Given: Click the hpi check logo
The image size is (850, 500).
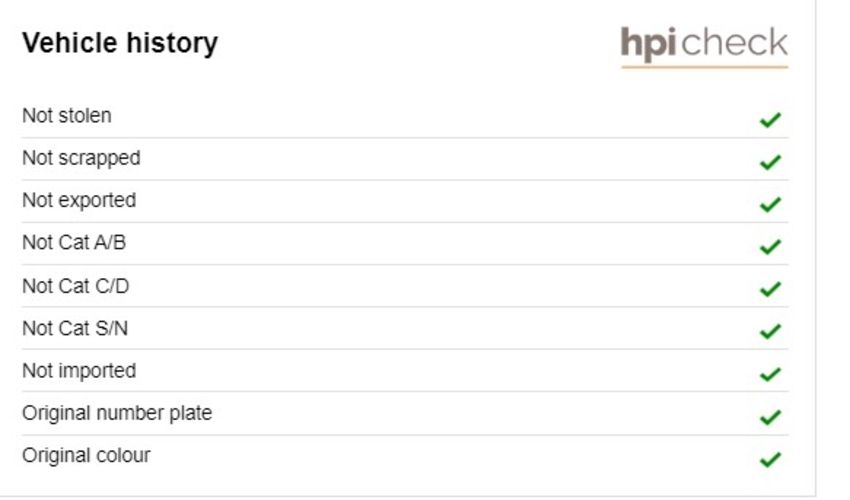Looking at the screenshot, I should pyautogui.click(x=704, y=47).
